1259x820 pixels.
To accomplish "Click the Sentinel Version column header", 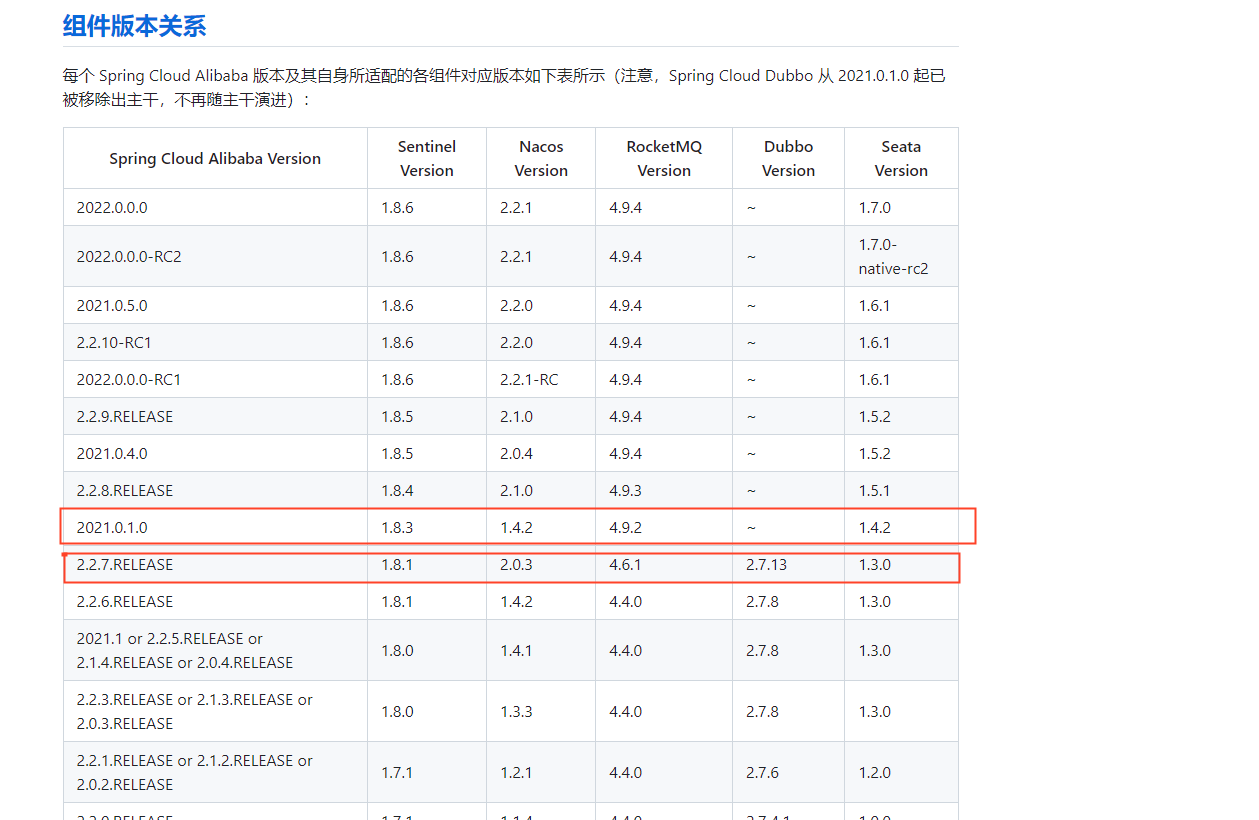I will [427, 158].
